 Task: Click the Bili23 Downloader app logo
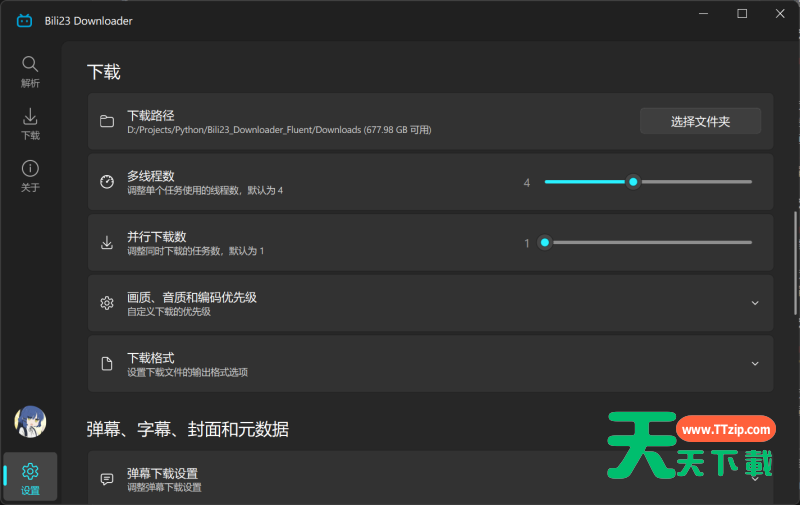(x=24, y=21)
